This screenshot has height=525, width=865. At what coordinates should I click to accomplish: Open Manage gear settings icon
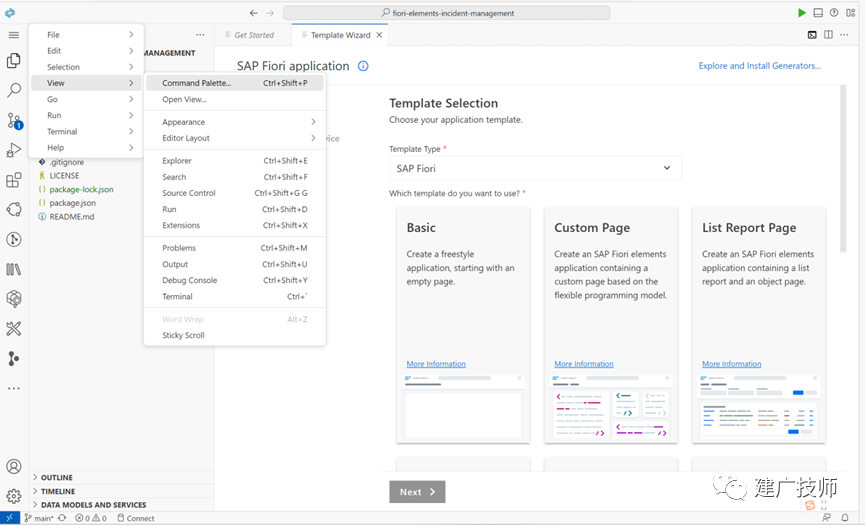tap(14, 496)
